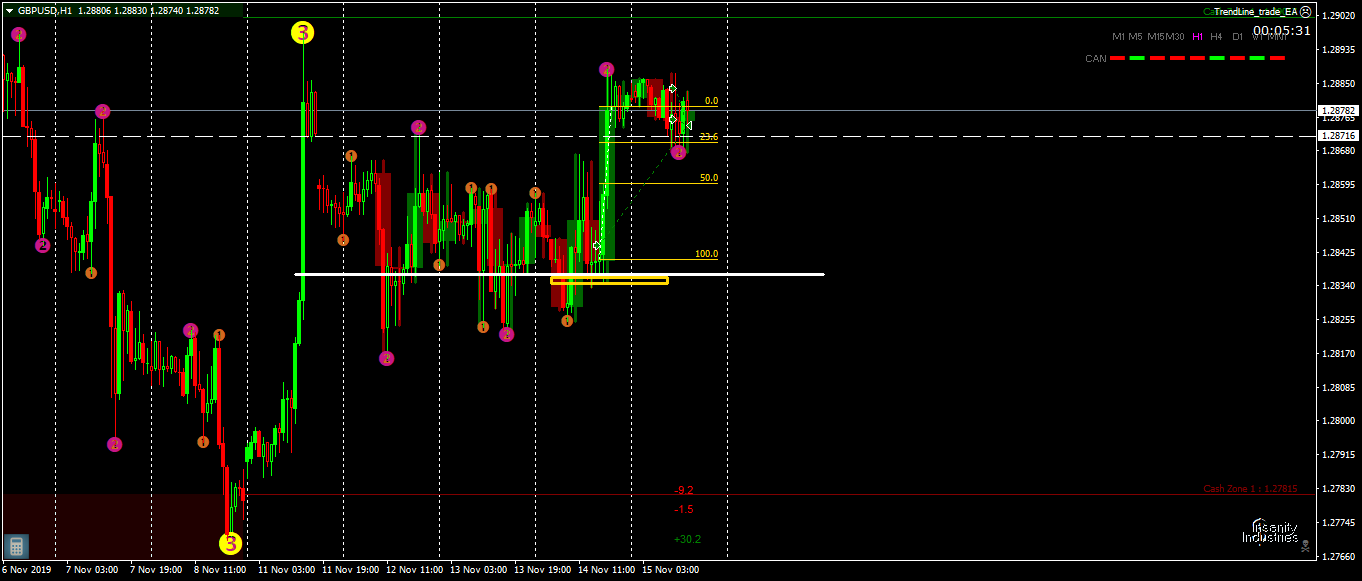Screen dimensions: 1362x581
Task: Click the TrendLine_trade_EA expert label
Action: point(1255,12)
